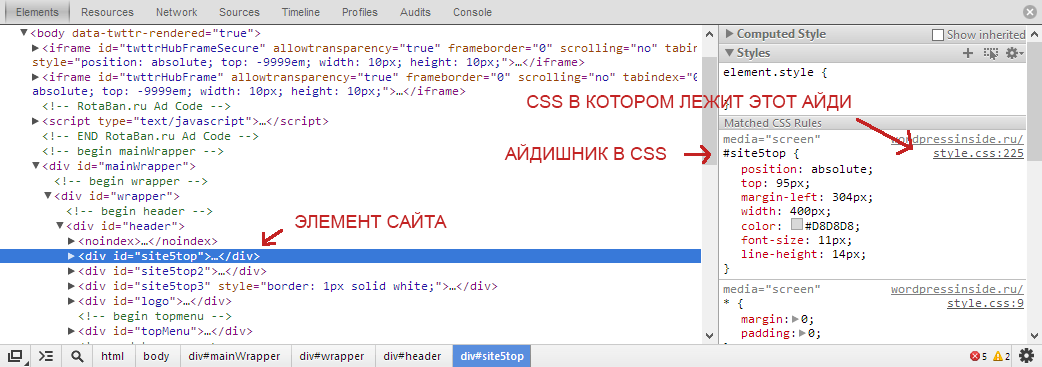1042x367 pixels.
Task: Open the Console tab
Action: (x=472, y=12)
